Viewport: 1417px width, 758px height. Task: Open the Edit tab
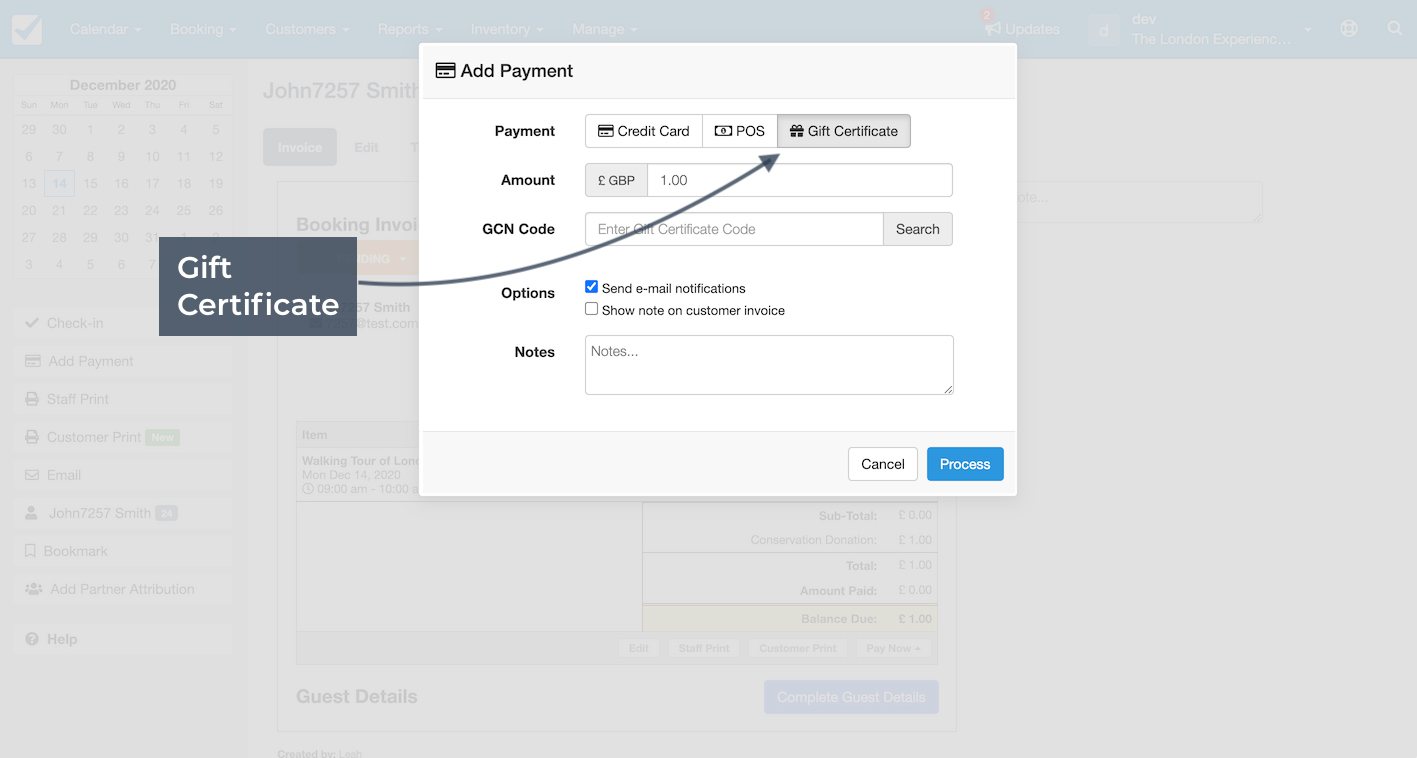click(x=366, y=147)
